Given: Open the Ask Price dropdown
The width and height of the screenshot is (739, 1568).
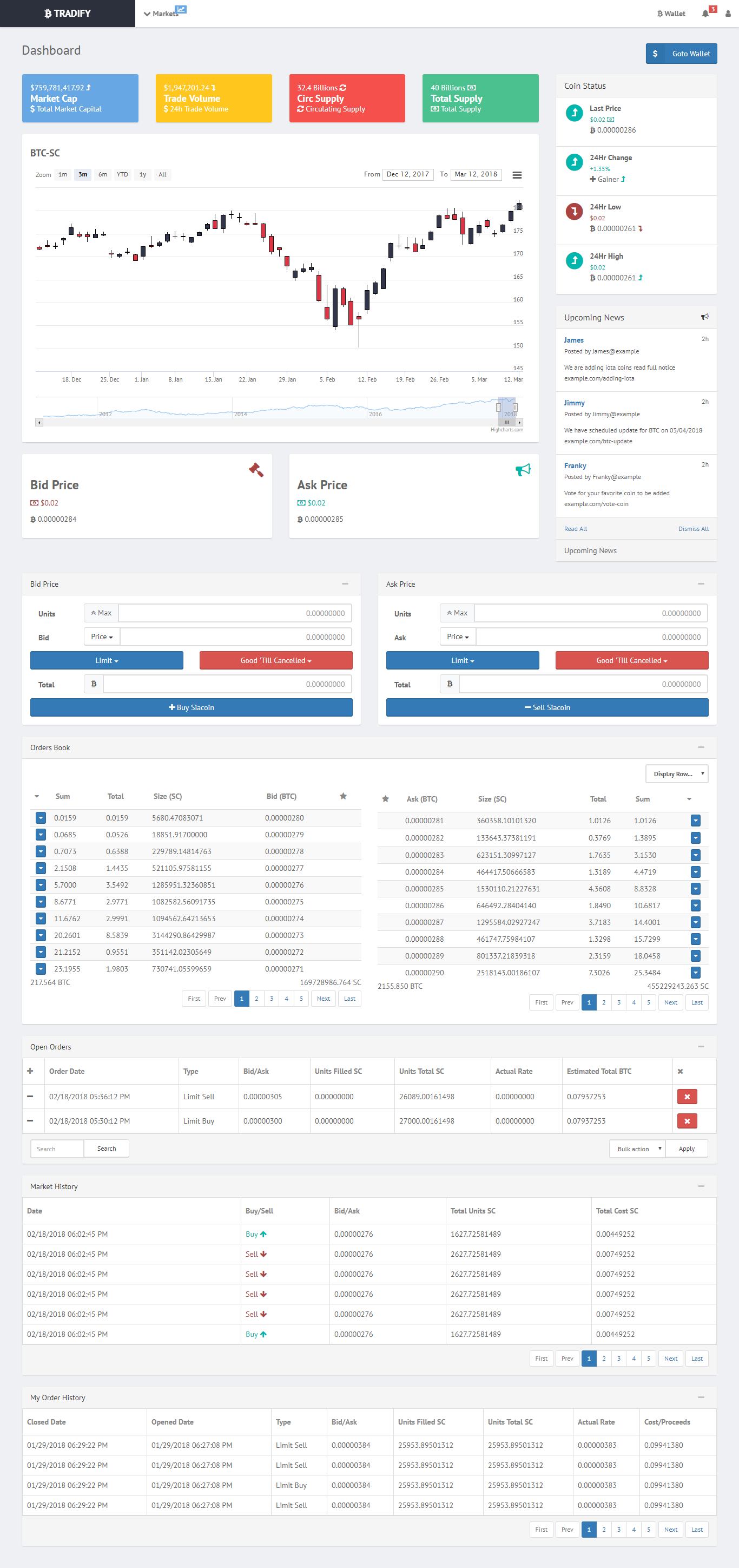Looking at the screenshot, I should [458, 637].
